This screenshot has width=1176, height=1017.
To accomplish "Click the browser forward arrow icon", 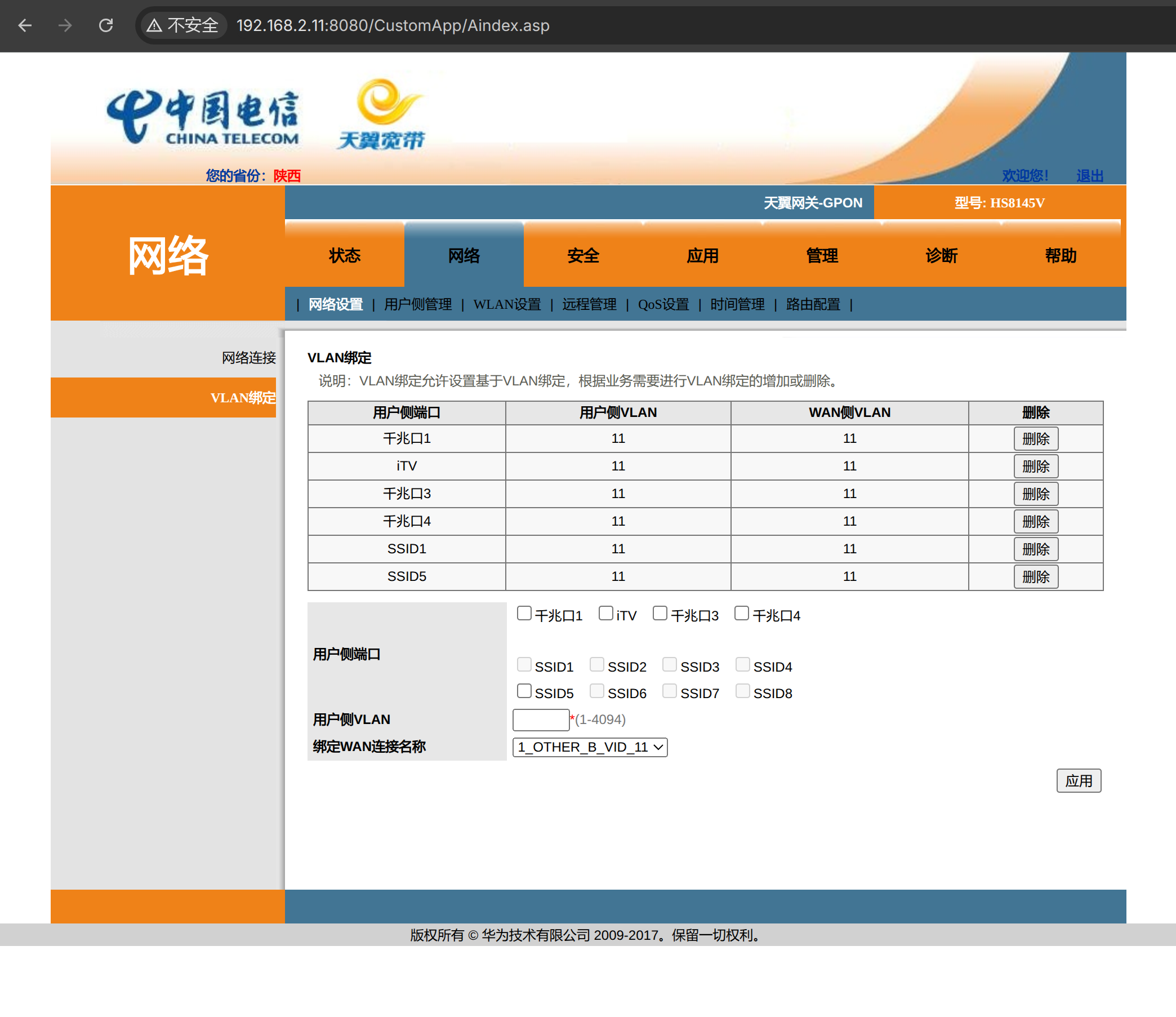I will pos(65,25).
